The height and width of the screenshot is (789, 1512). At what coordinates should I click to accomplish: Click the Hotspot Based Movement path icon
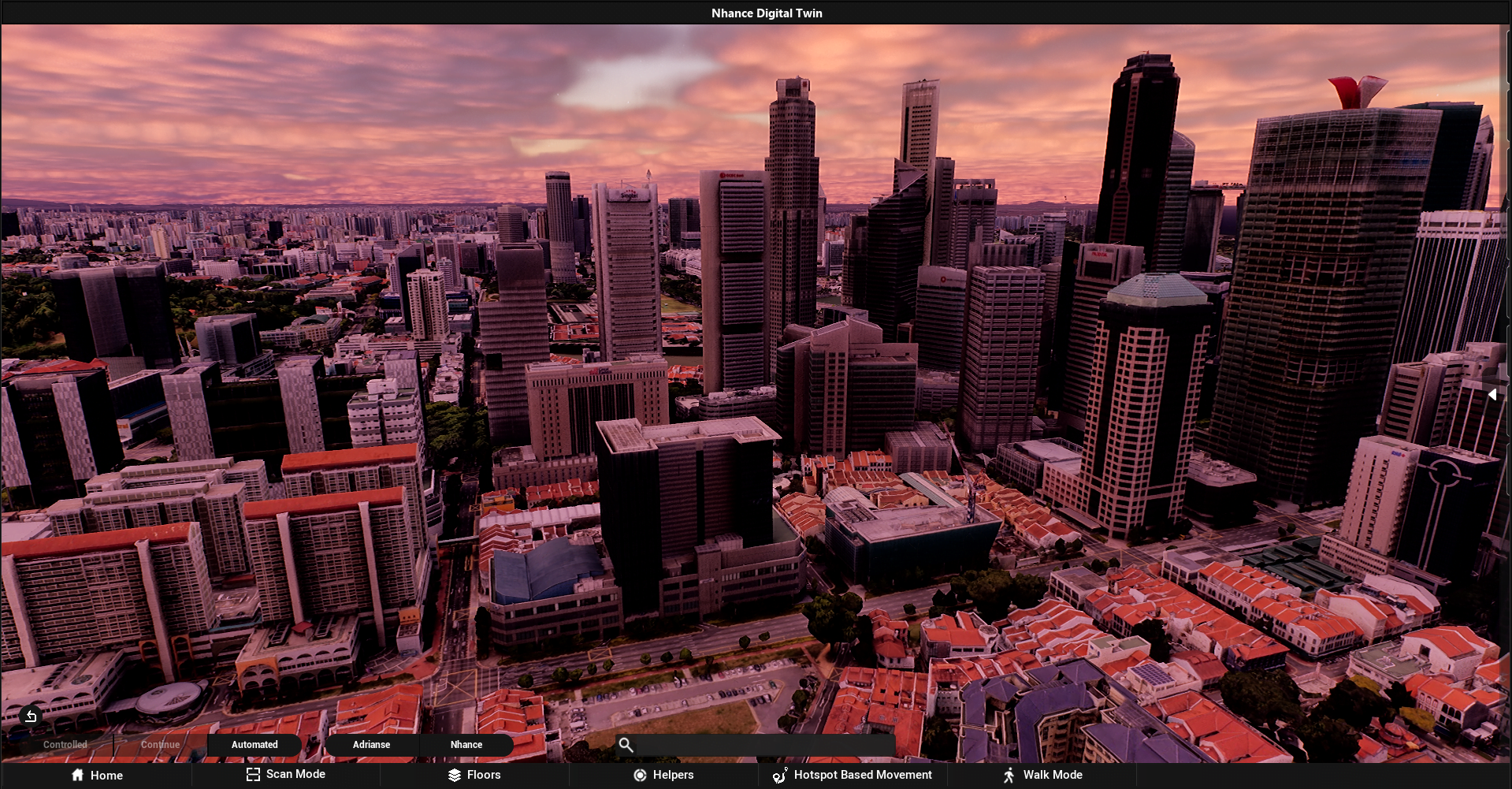(779, 776)
